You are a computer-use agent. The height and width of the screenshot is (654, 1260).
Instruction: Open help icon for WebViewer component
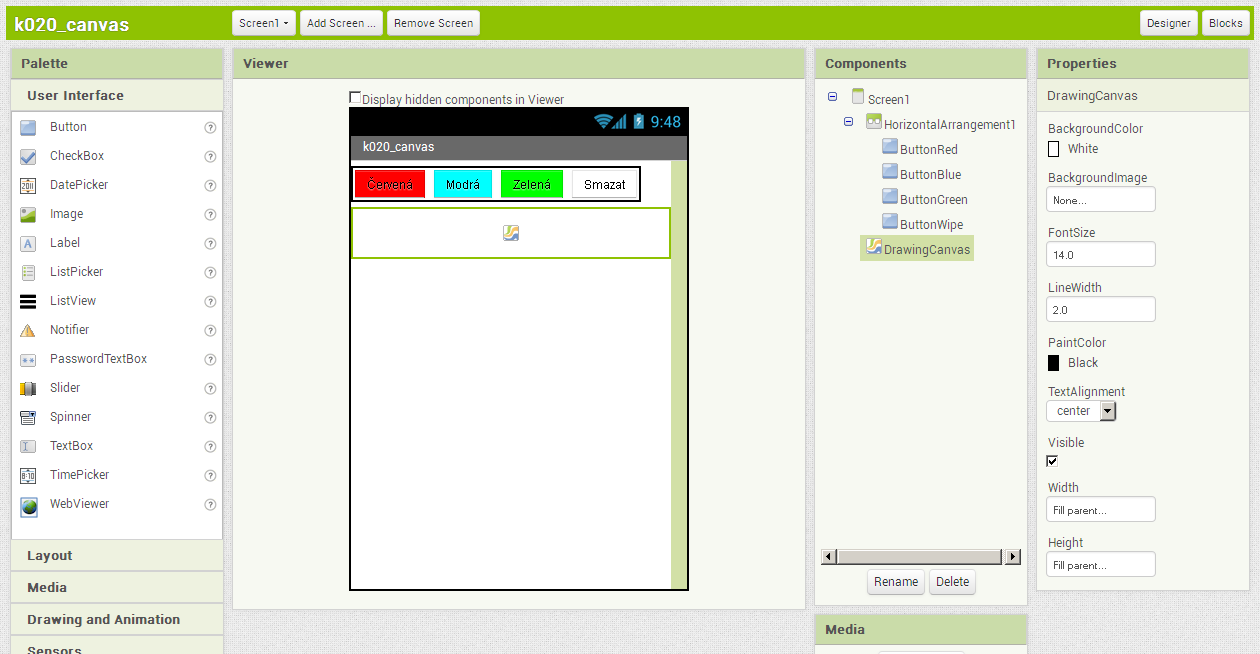point(210,505)
